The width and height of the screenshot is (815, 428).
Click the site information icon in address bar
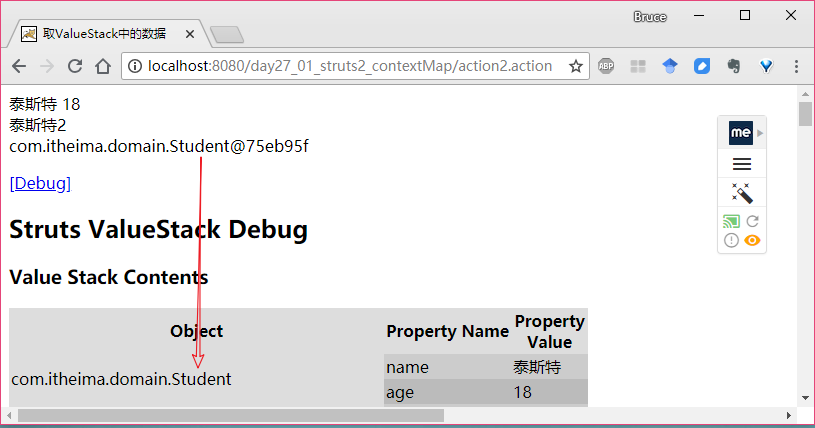coord(135,66)
